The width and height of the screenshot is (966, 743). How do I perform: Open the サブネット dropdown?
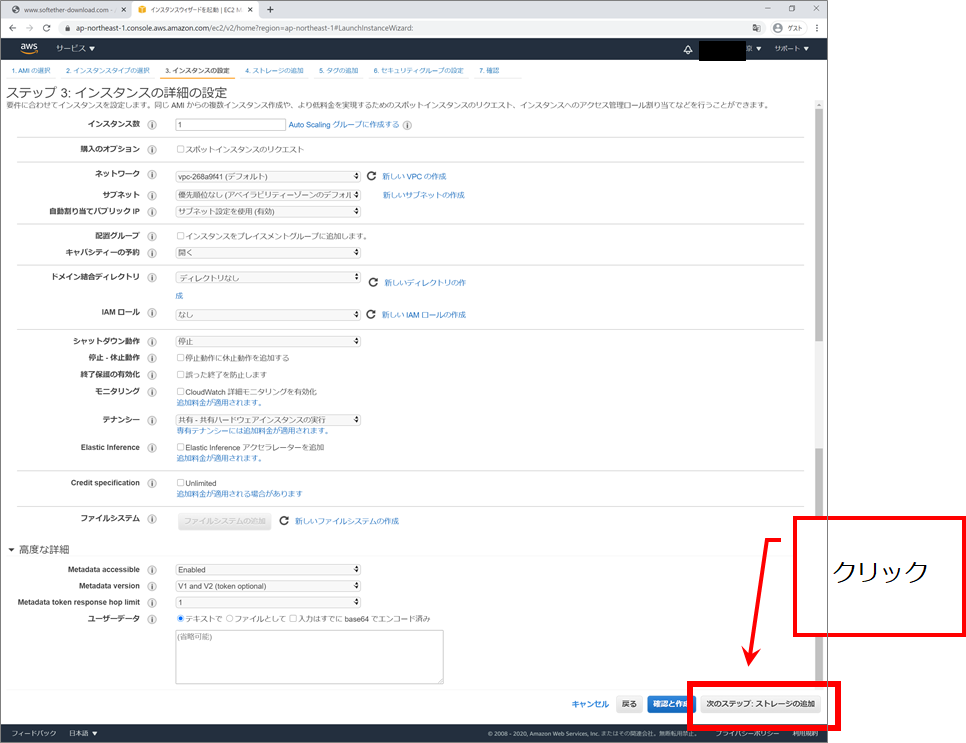point(268,195)
